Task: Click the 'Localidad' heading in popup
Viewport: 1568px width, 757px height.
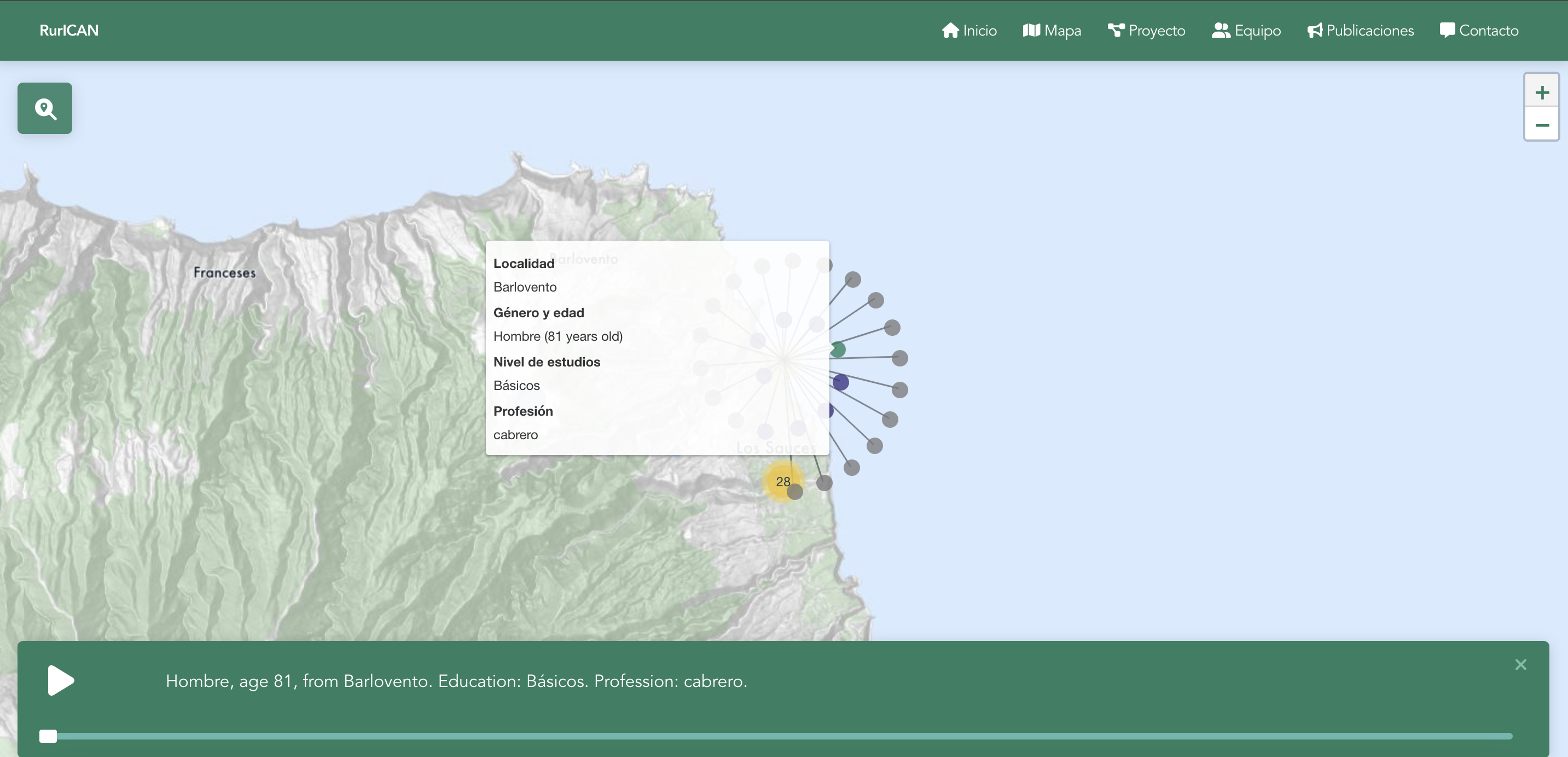Action: [x=524, y=264]
